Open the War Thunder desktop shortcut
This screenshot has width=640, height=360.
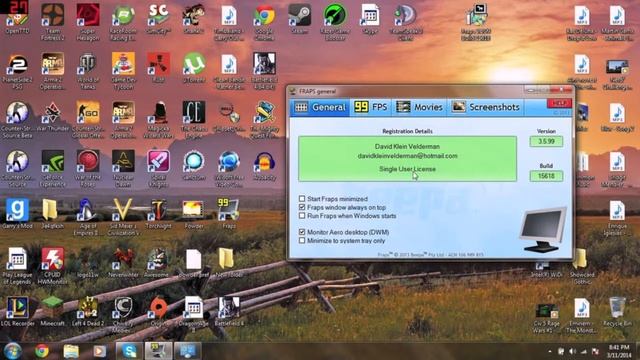(x=53, y=116)
